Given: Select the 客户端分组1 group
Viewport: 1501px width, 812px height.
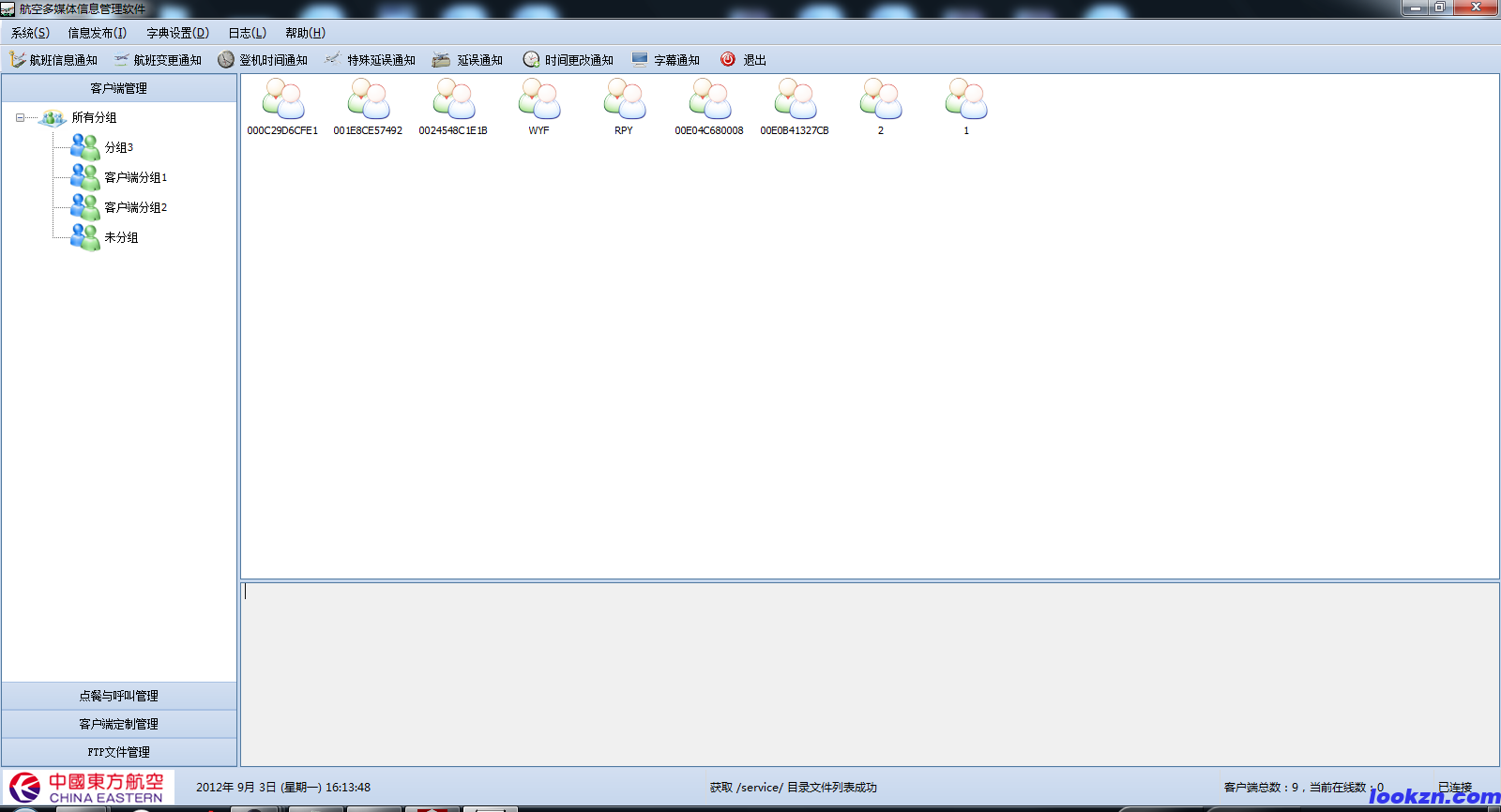Looking at the screenshot, I should [135, 177].
